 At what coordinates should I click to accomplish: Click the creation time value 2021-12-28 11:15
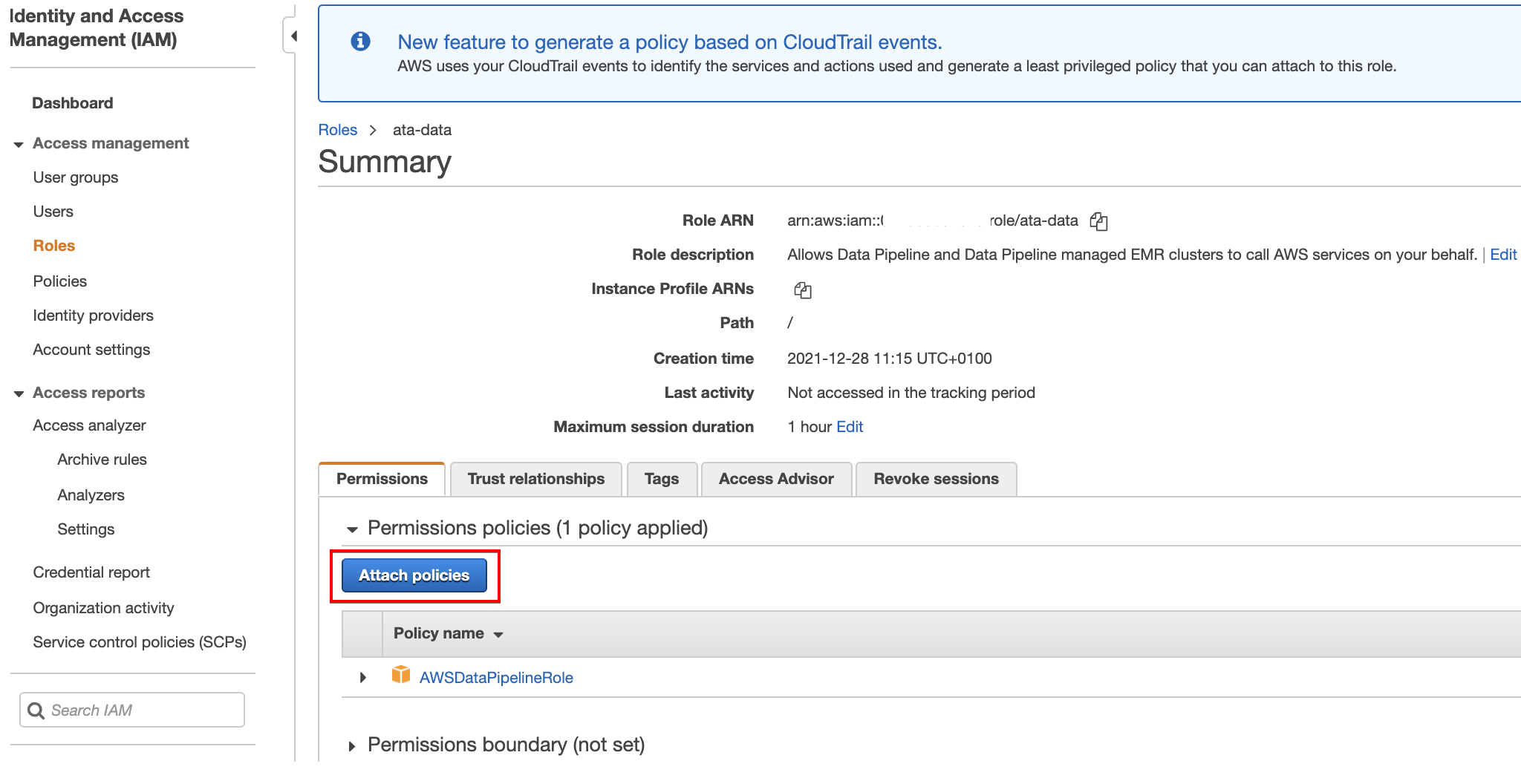[x=890, y=359]
